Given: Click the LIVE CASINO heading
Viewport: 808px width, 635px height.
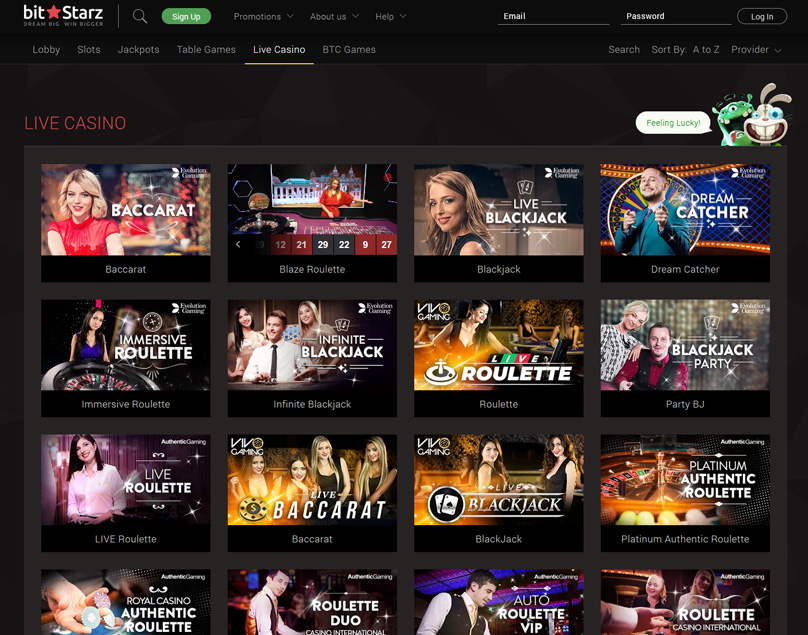Looking at the screenshot, I should coord(75,123).
